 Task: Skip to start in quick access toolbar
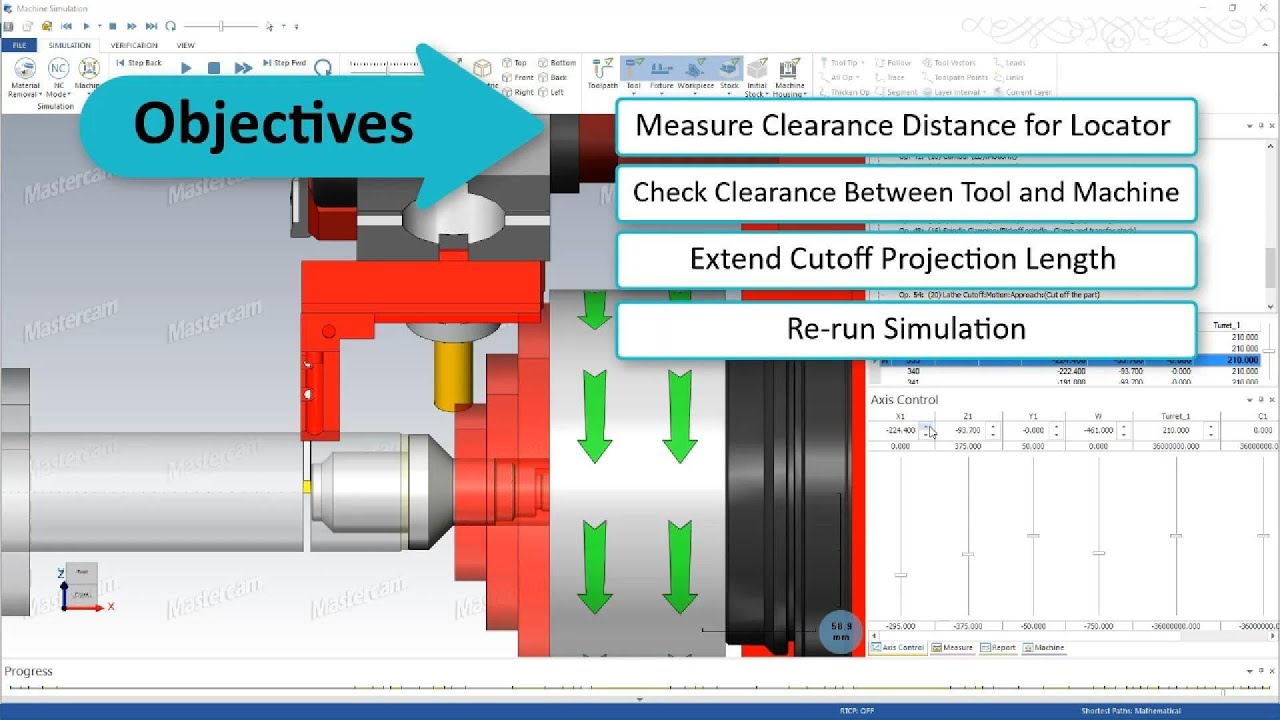point(66,26)
